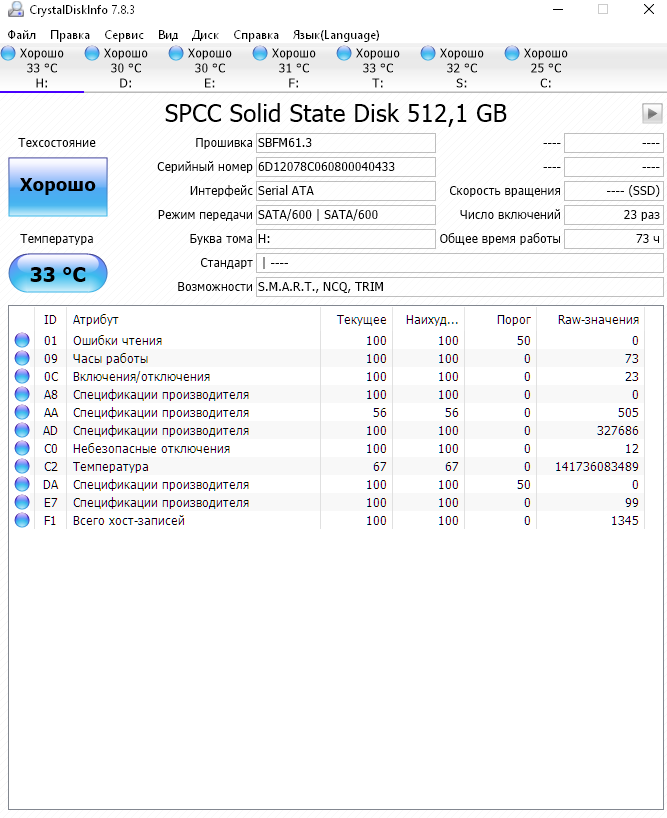This screenshot has width=667, height=818.
Task: Open the Сервис menu
Action: tap(123, 34)
